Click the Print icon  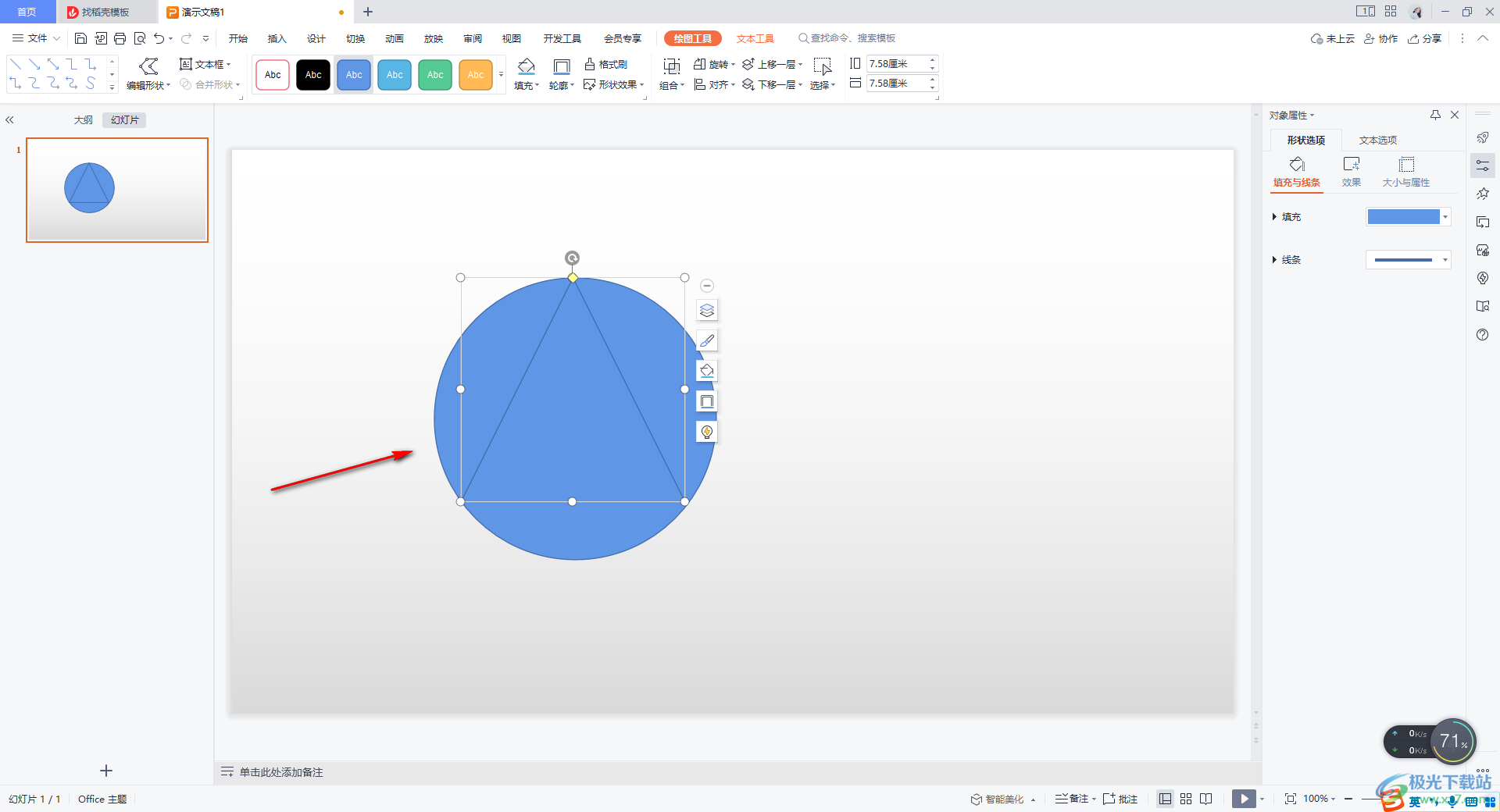[x=120, y=38]
